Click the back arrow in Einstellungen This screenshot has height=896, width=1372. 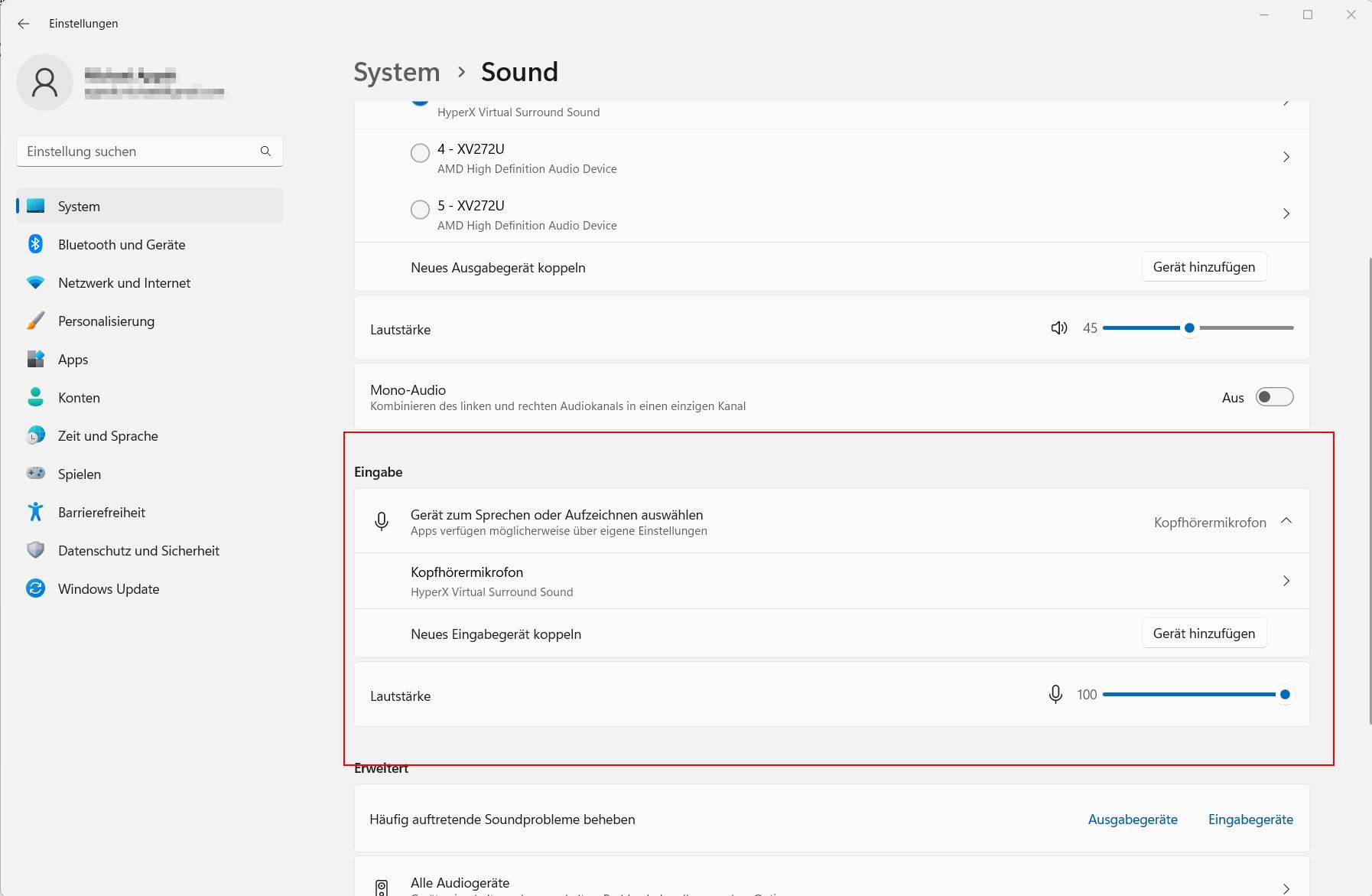(24, 24)
